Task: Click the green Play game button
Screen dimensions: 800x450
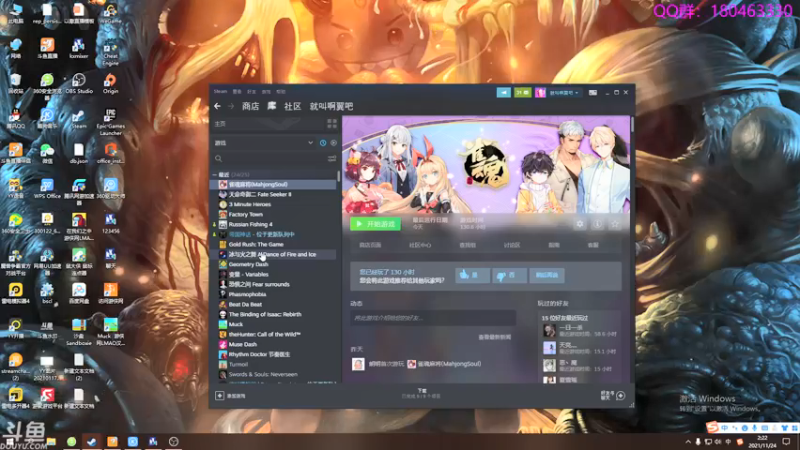Action: [375, 224]
